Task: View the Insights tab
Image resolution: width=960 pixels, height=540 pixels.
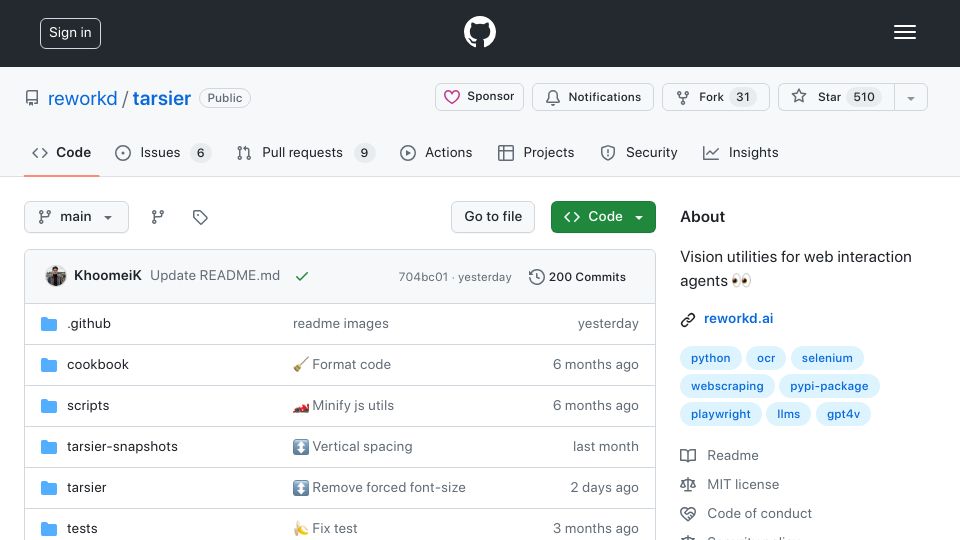Action: (x=741, y=152)
